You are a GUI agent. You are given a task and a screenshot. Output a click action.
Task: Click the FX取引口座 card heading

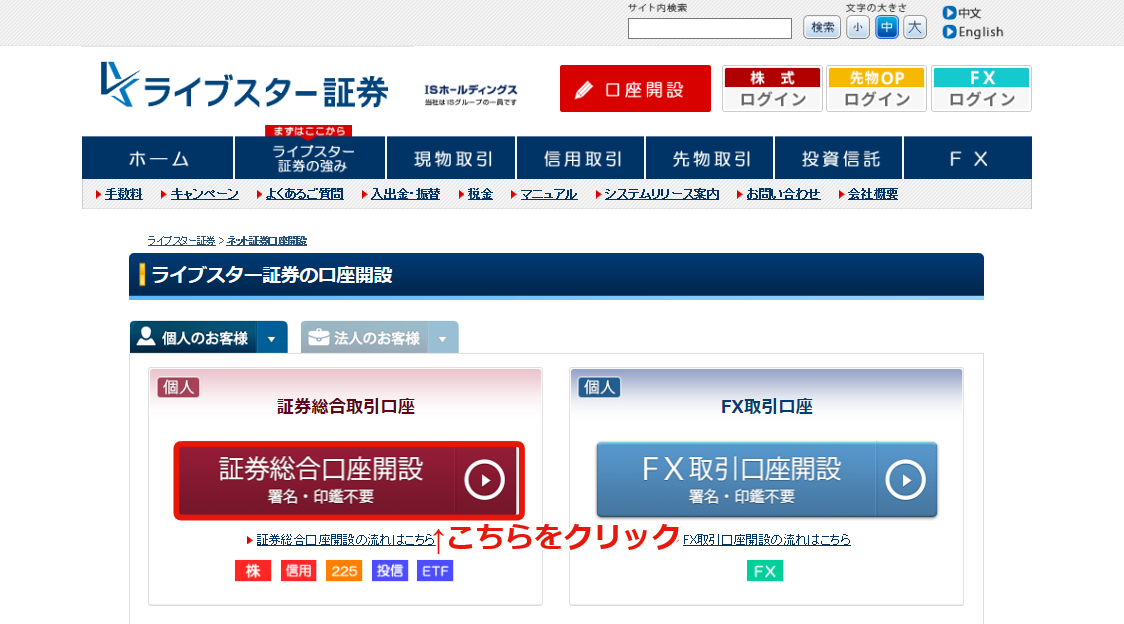point(766,407)
